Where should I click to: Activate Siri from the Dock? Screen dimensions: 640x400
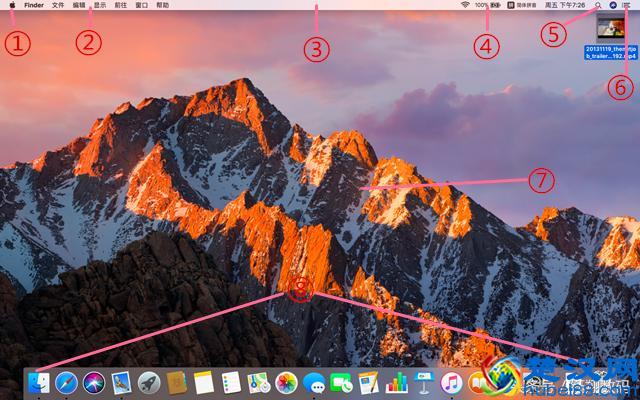click(94, 383)
